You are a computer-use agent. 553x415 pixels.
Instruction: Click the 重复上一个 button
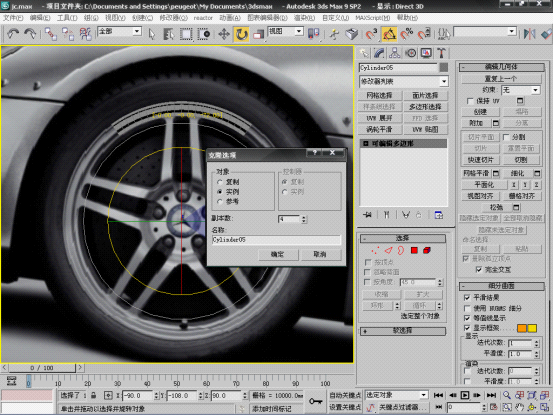tap(502, 78)
